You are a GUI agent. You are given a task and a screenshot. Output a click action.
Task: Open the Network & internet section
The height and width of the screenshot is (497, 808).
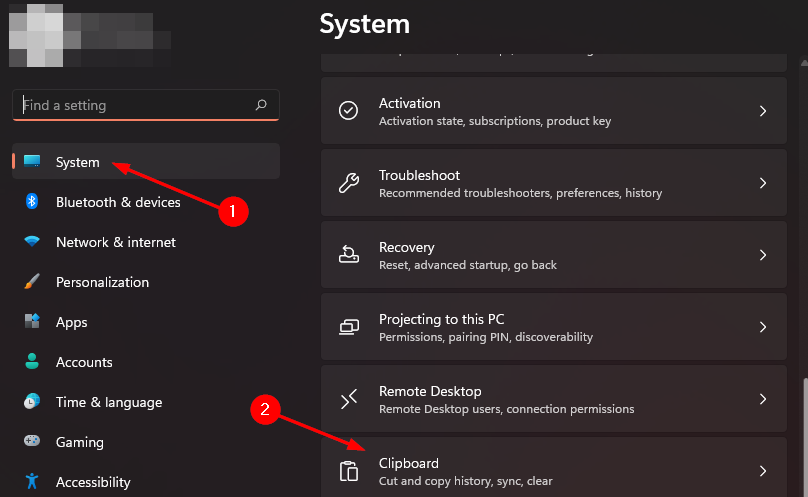coord(115,242)
